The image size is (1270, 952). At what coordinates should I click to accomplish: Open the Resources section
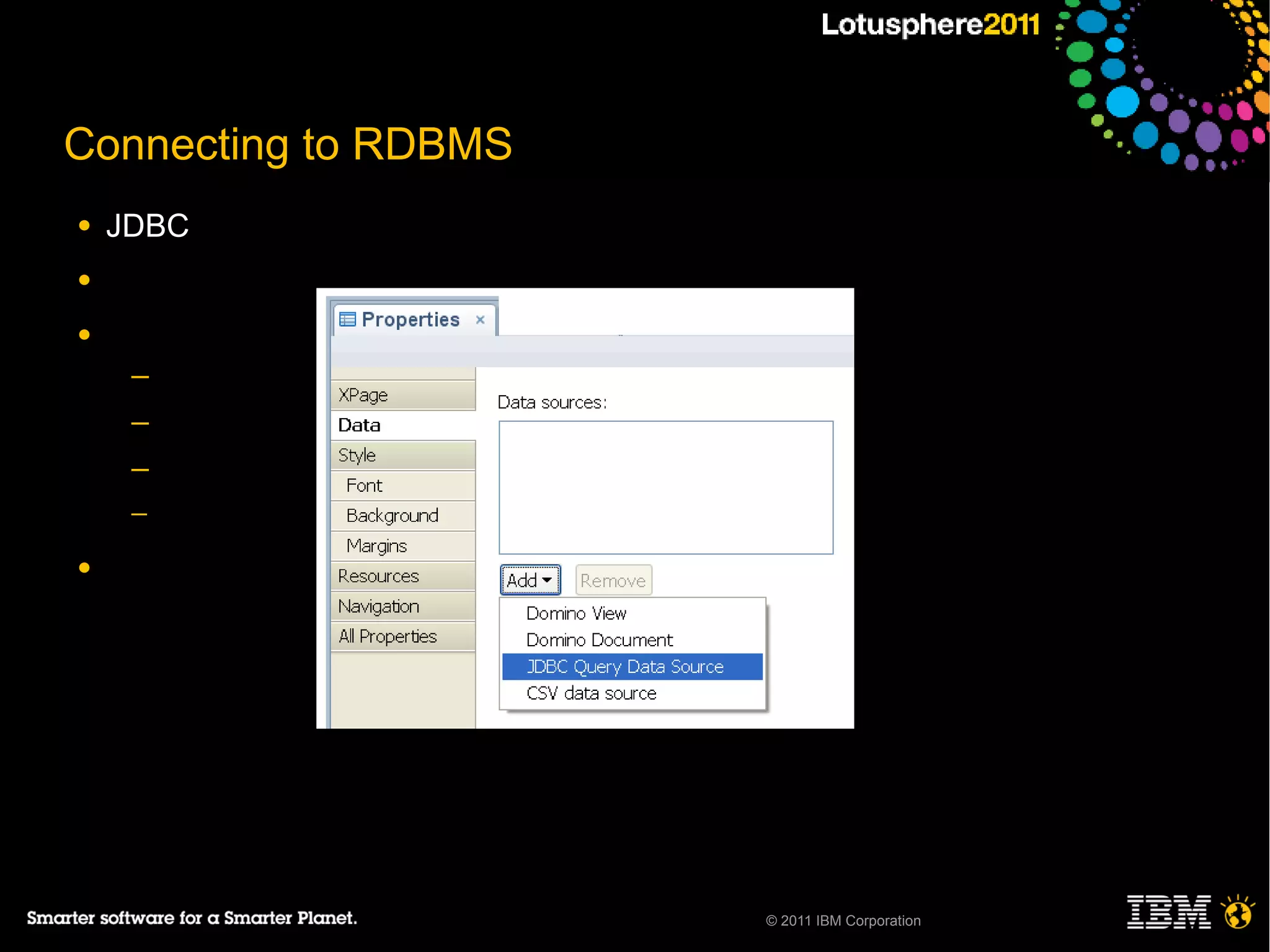click(x=403, y=576)
